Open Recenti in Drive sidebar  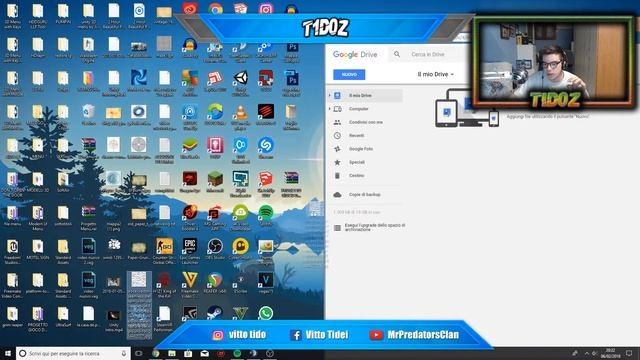(356, 136)
